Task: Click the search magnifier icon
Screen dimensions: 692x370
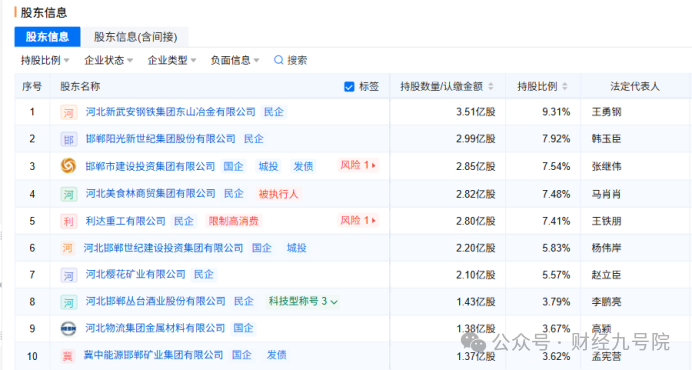Action: [278, 60]
